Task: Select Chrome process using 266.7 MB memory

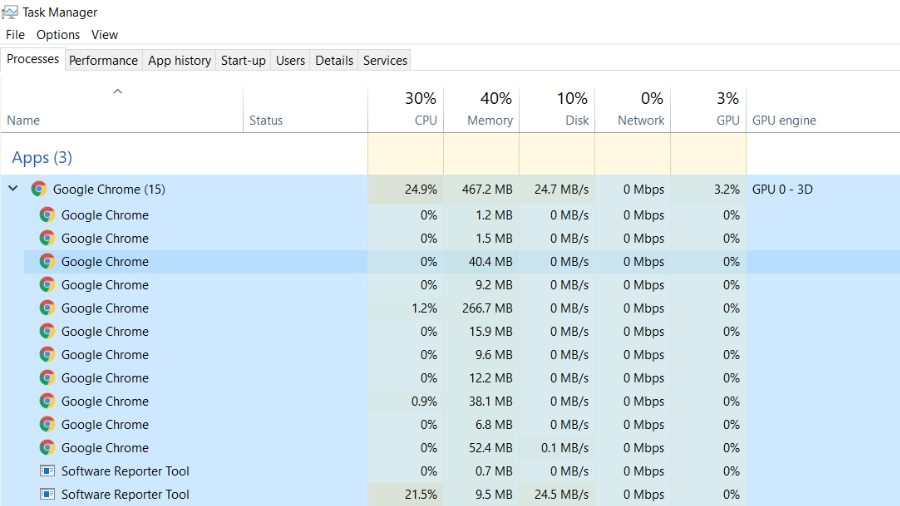Action: tap(461, 308)
